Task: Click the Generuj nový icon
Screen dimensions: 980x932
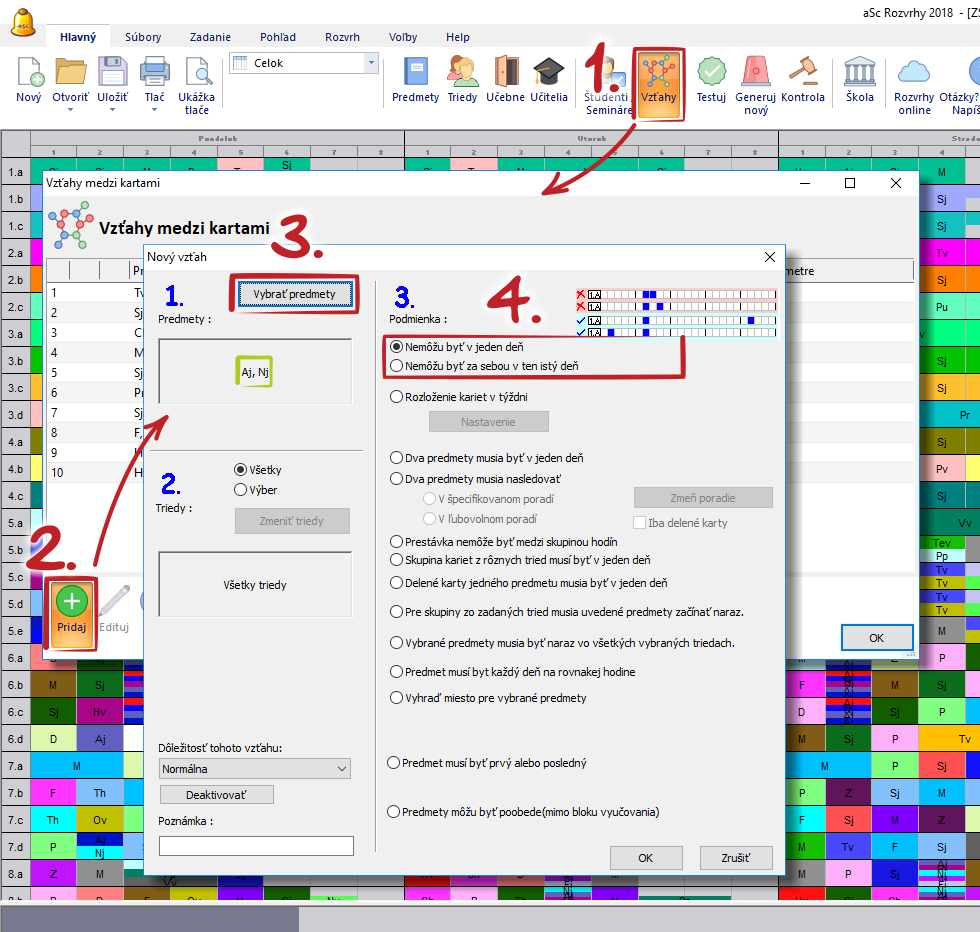Action: 755,85
